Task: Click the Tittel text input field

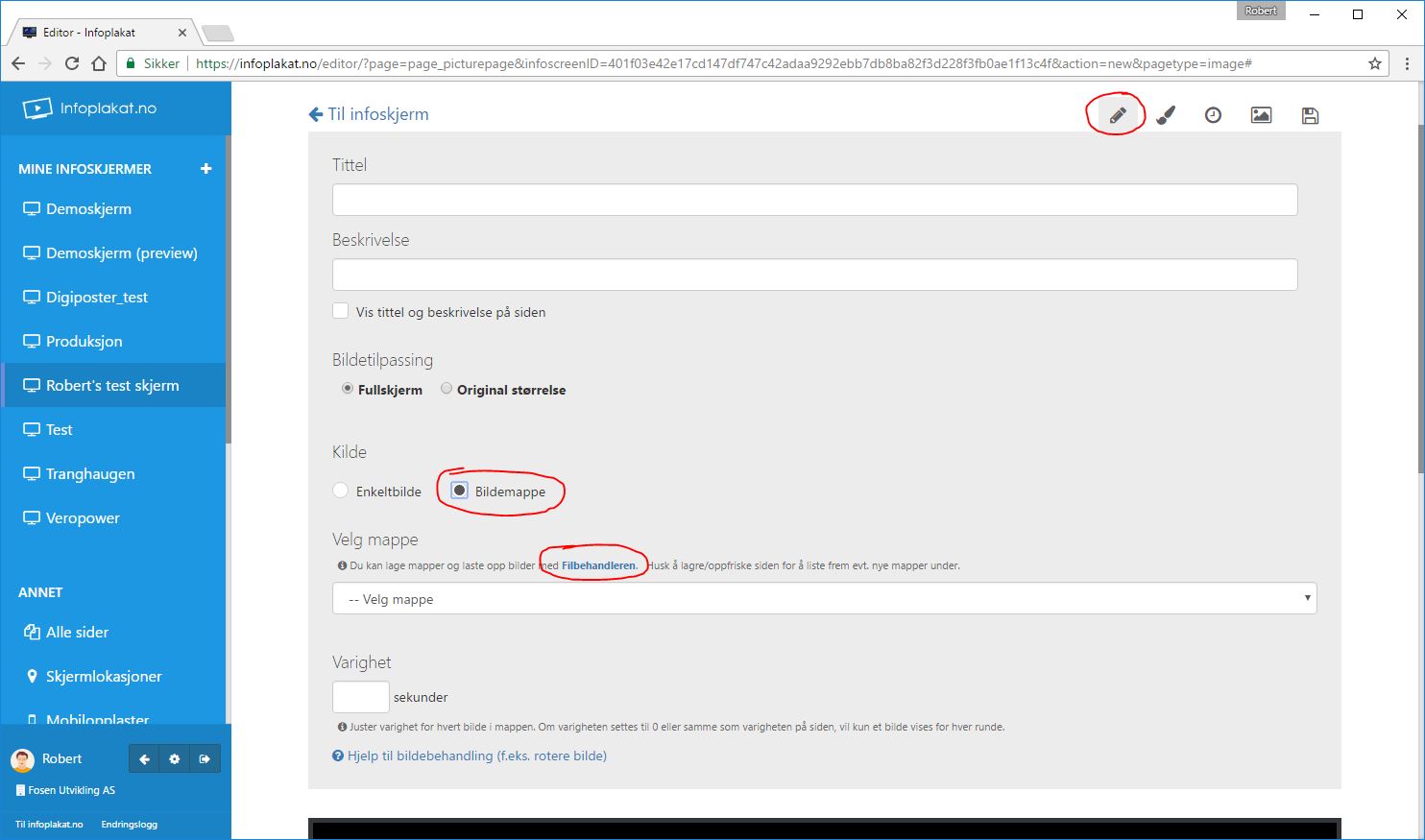Action: click(x=814, y=200)
